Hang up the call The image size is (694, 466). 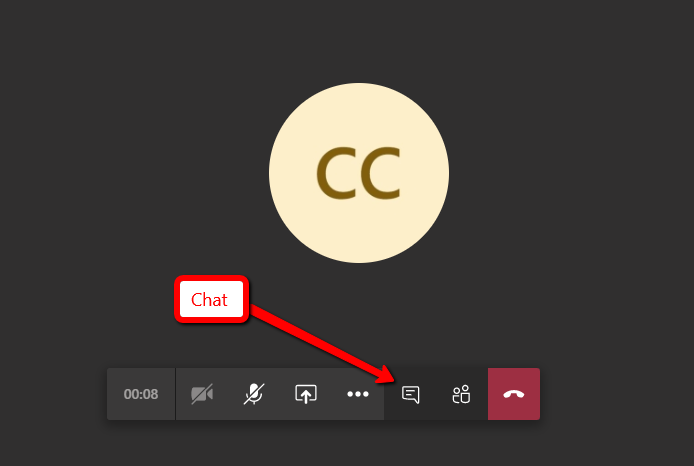[514, 394]
